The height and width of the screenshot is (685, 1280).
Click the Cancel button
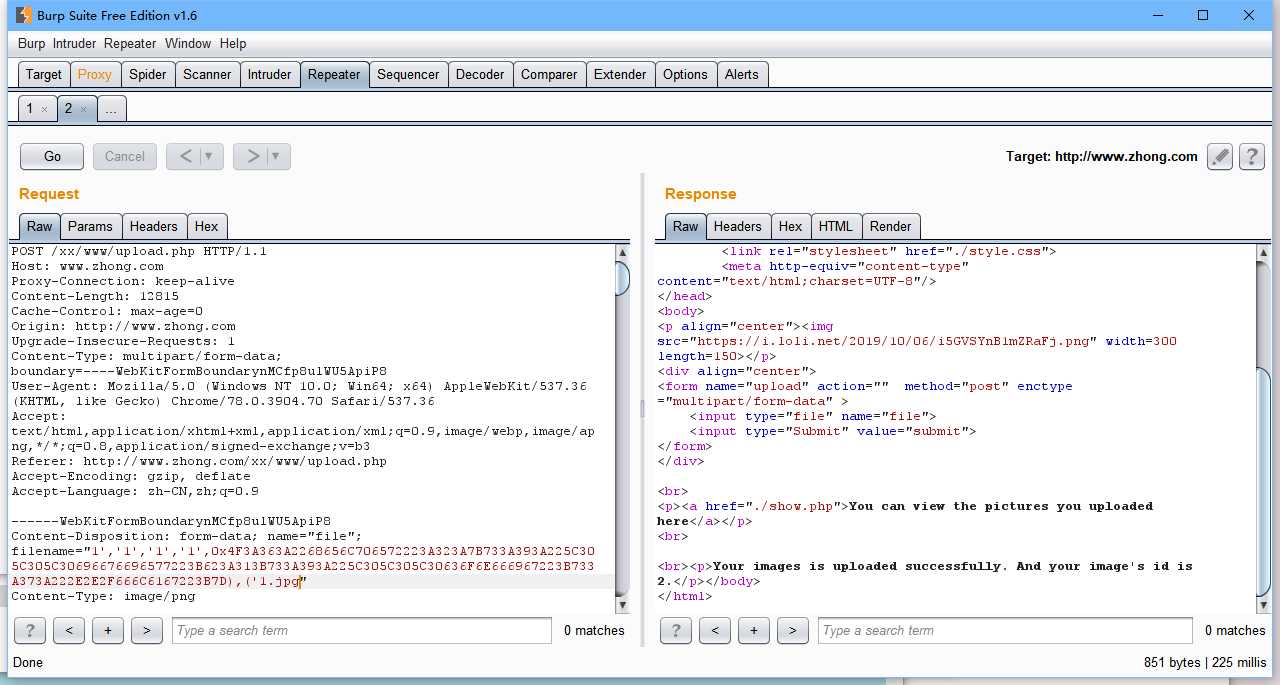pos(125,156)
